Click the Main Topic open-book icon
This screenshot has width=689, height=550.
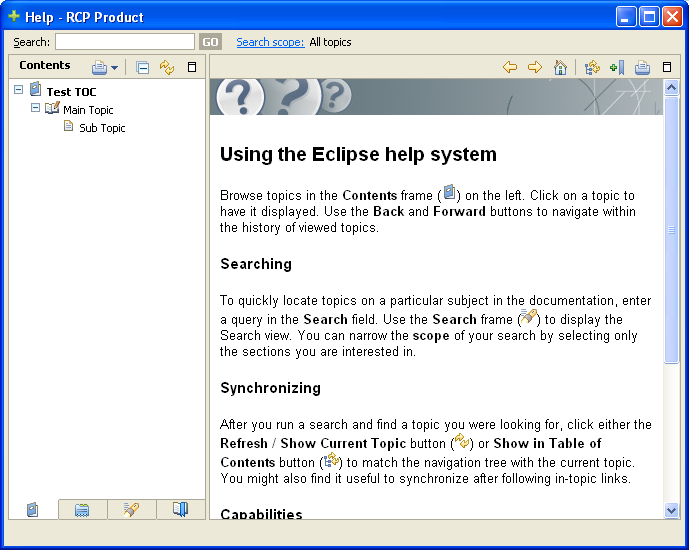[52, 108]
